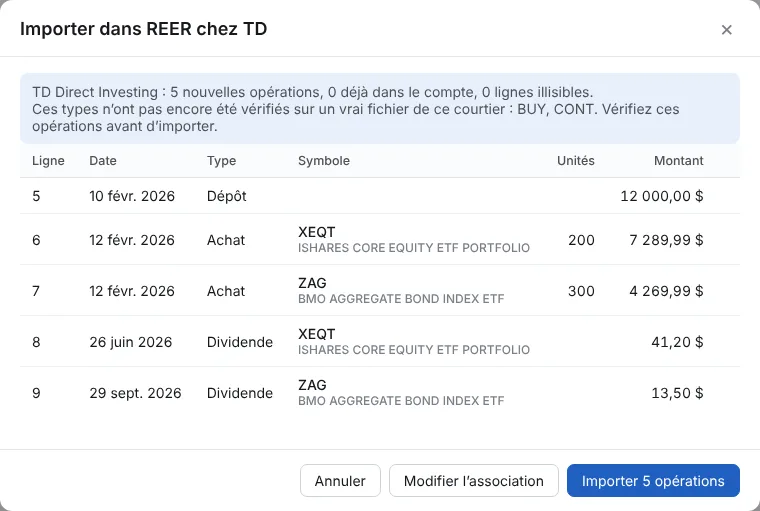
Task: Click the amount 12 000,00 $
Action: [662, 196]
